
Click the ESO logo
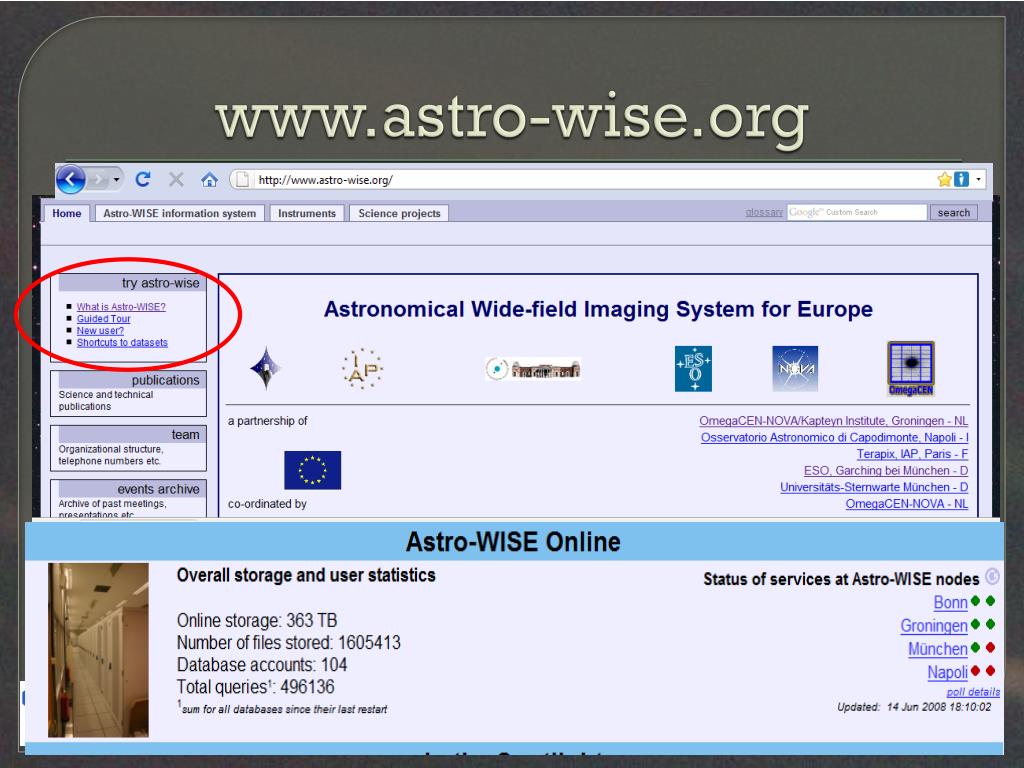click(693, 369)
